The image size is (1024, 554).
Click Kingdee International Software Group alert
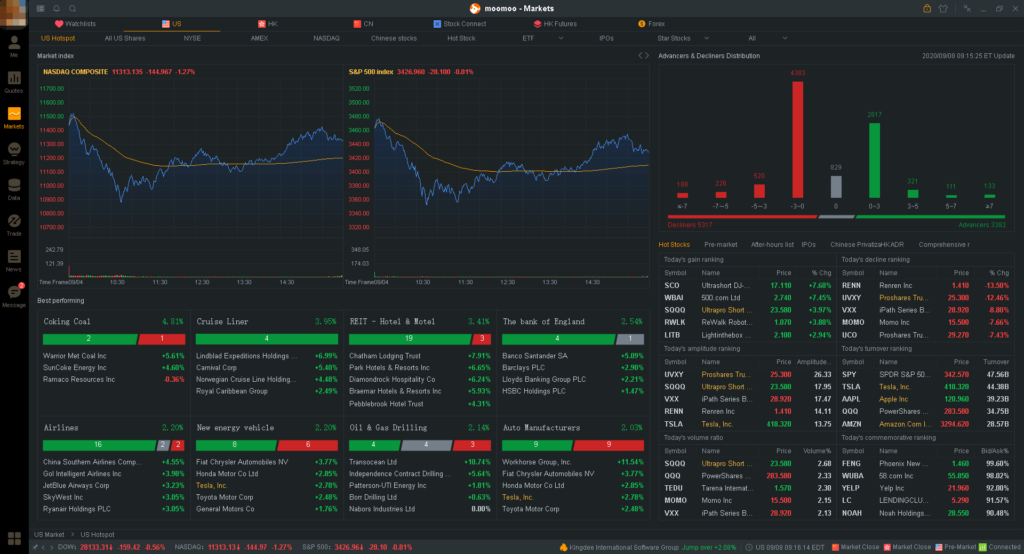[624, 547]
